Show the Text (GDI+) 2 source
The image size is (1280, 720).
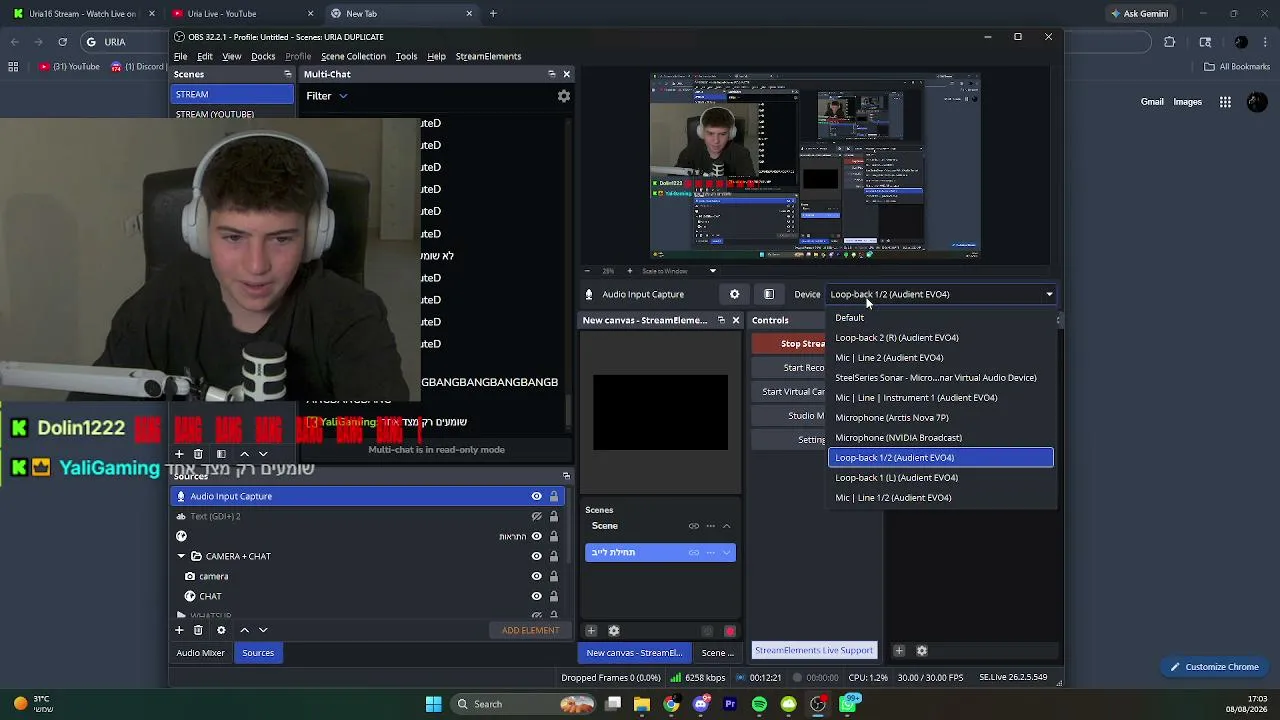536,516
